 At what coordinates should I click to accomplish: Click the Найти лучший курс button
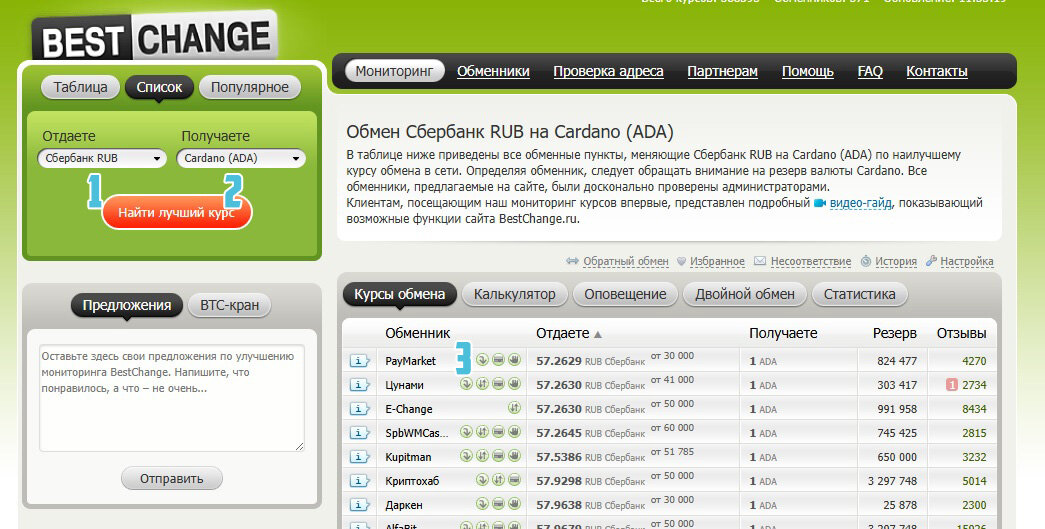(x=177, y=213)
